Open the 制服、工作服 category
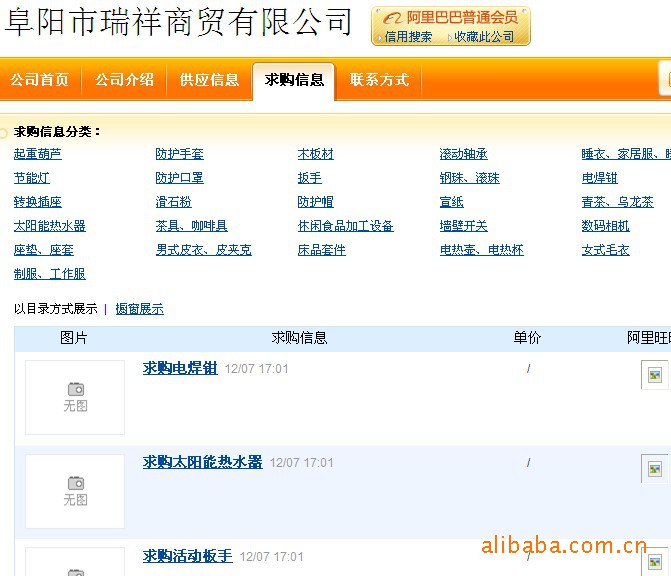671x576 pixels. 50,274
